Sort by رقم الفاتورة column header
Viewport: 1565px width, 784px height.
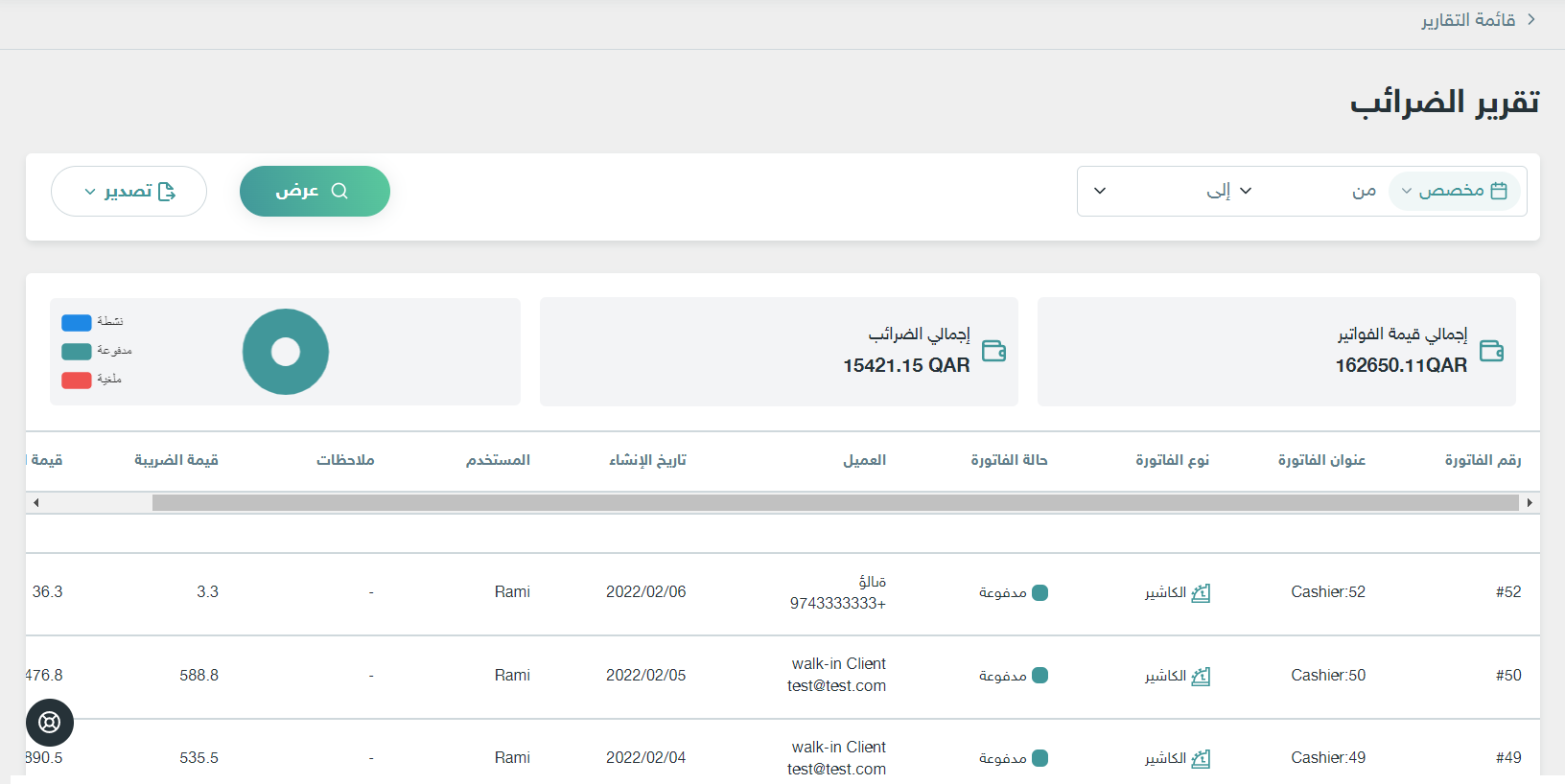point(1483,460)
